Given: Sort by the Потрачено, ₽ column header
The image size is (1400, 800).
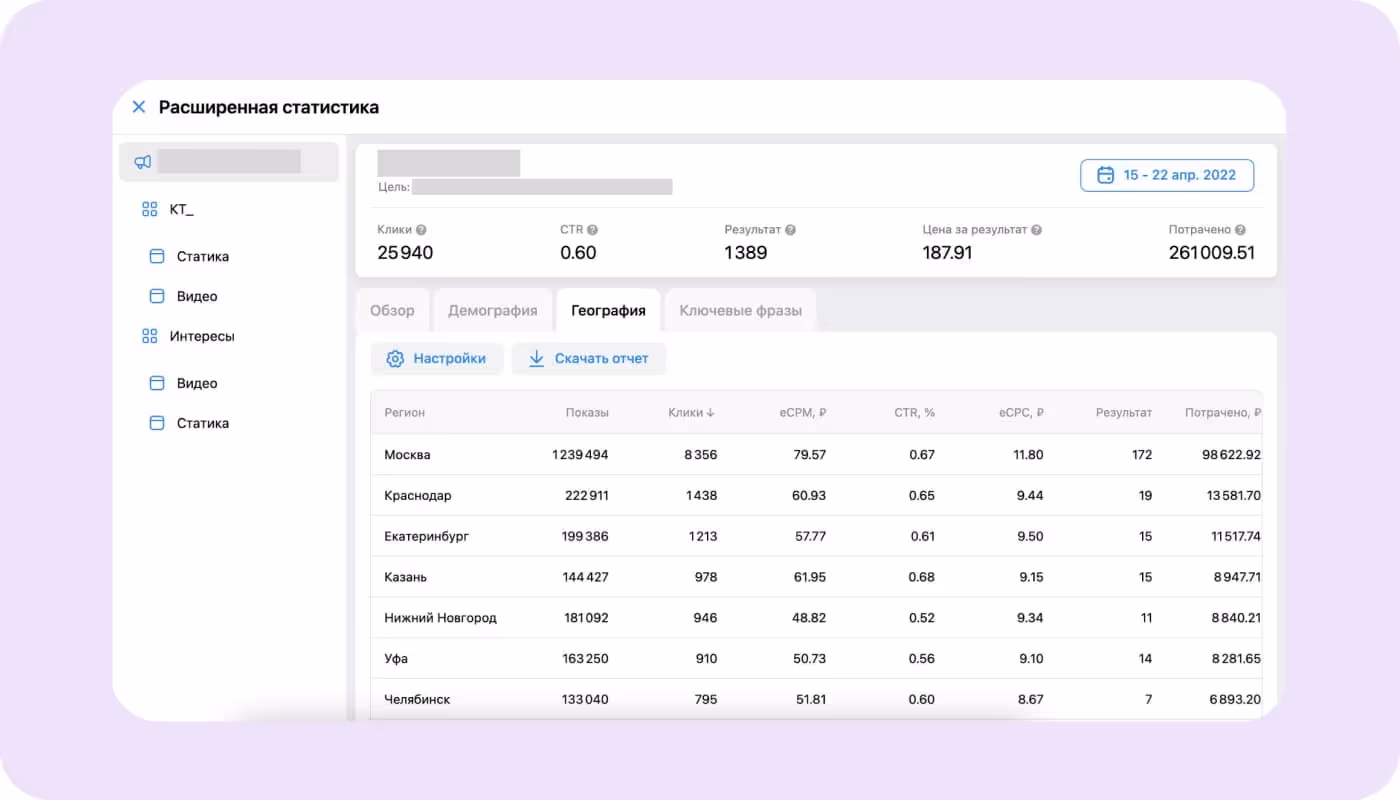Looking at the screenshot, I should [1223, 413].
